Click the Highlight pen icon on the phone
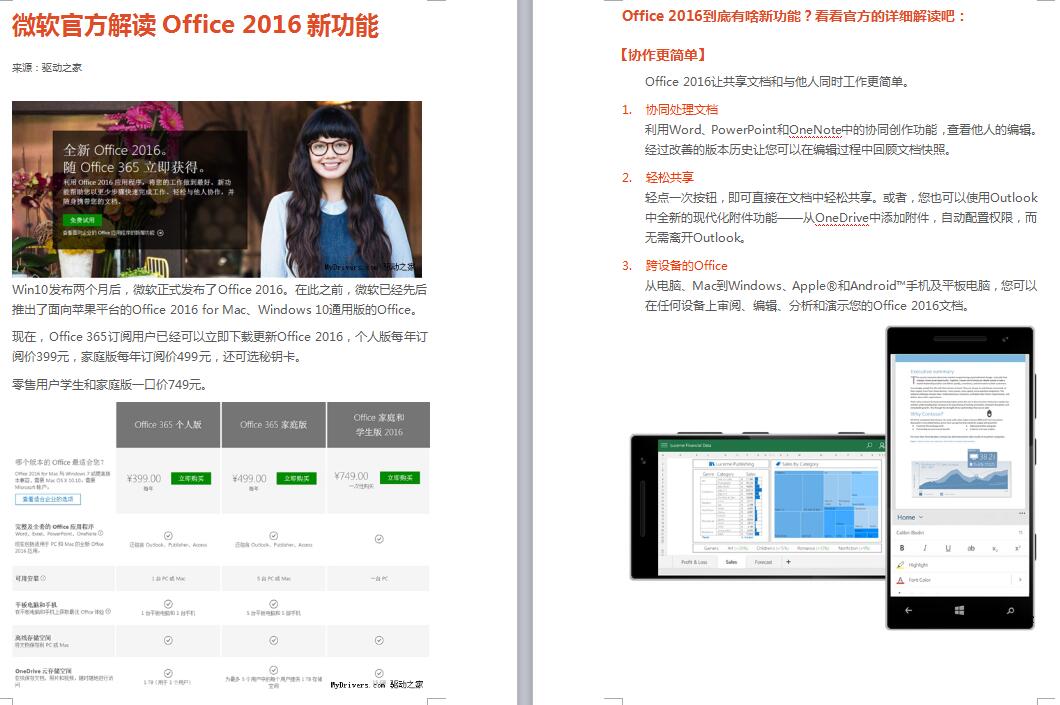 point(900,565)
